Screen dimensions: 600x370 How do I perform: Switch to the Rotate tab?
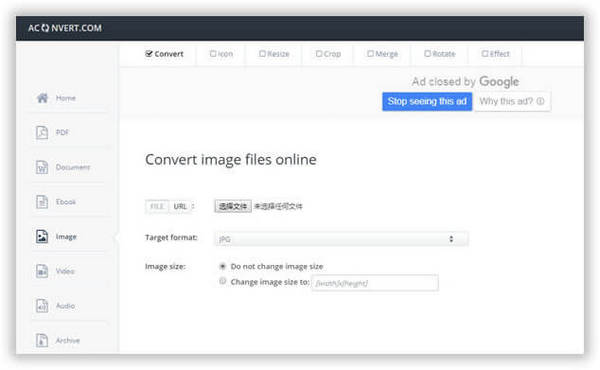click(x=440, y=54)
